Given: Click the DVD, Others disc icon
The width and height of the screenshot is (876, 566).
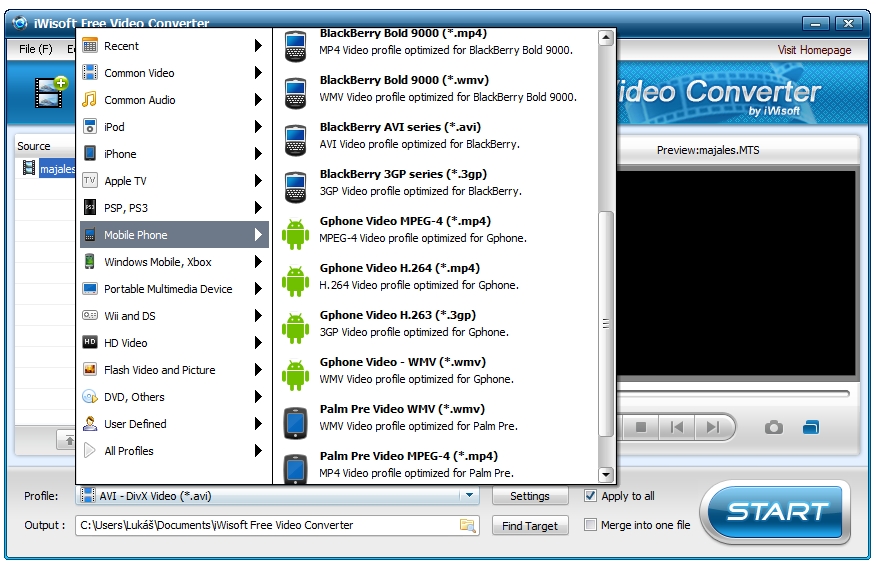Looking at the screenshot, I should [89, 396].
